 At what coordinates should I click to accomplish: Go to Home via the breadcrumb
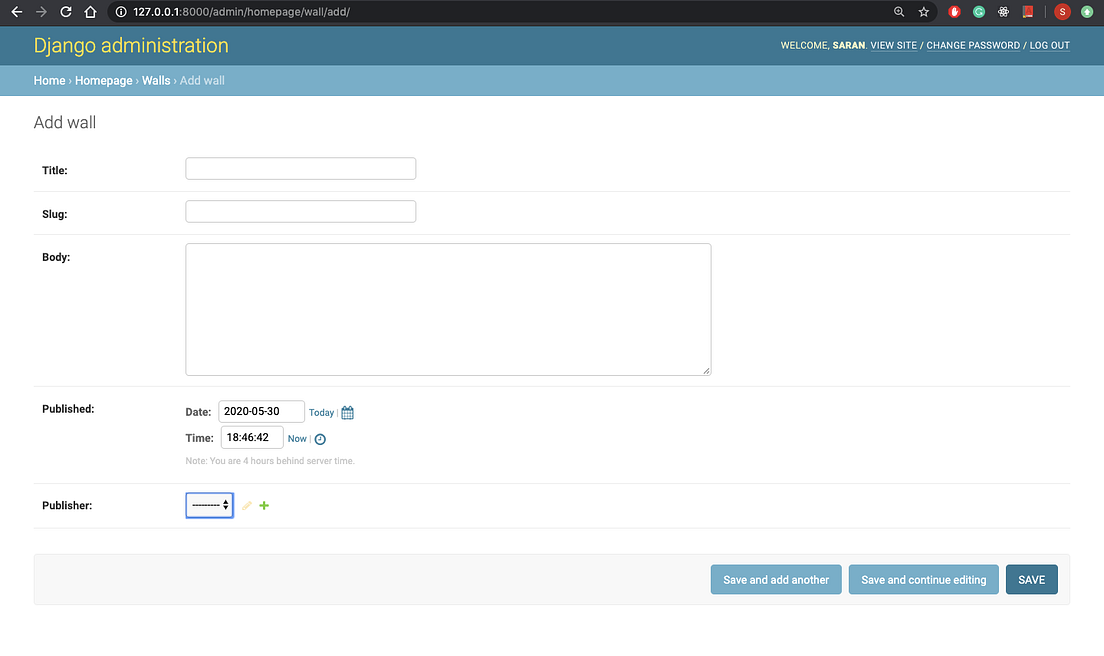49,80
